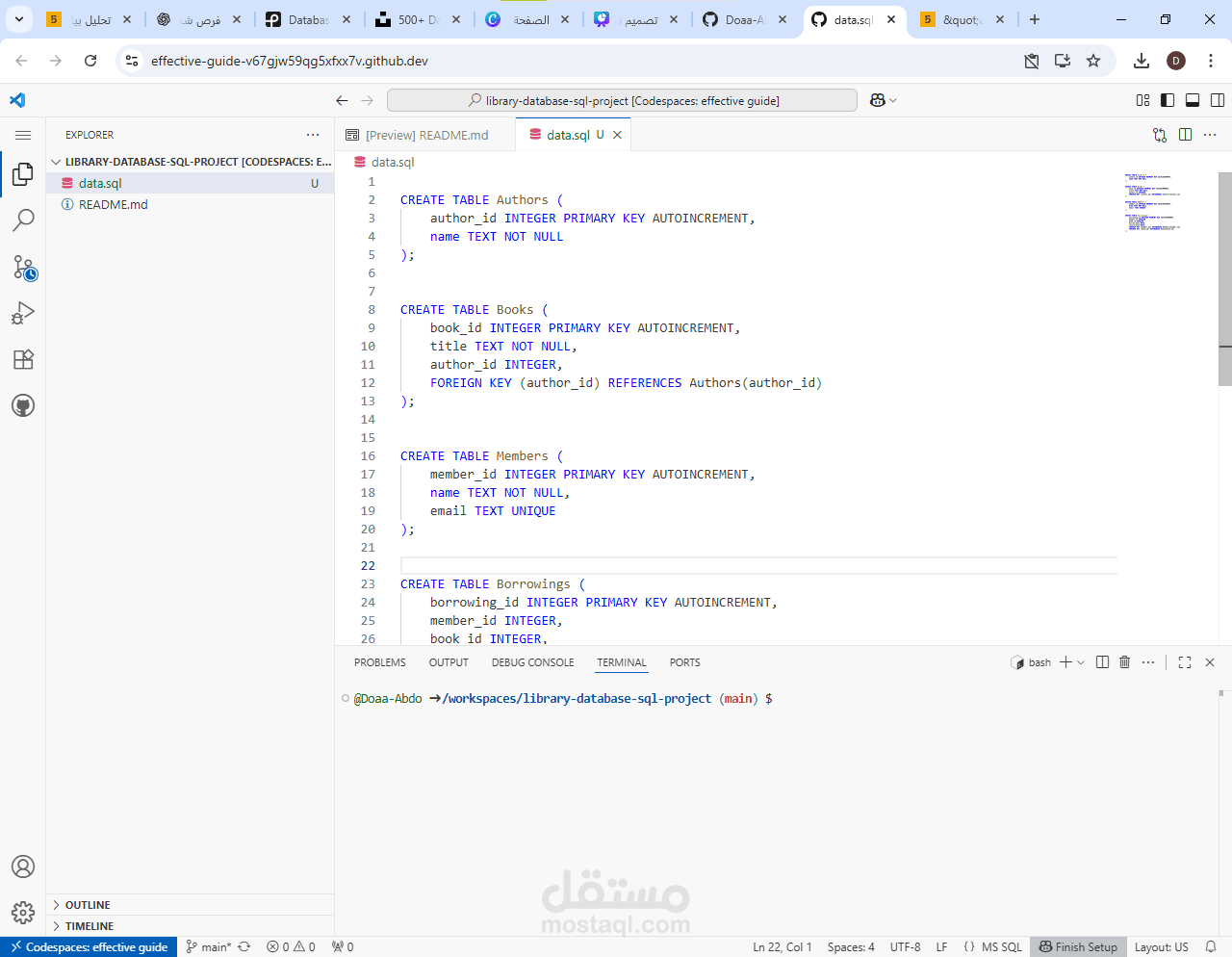Click the editor vertical scrollbar

1225,279
